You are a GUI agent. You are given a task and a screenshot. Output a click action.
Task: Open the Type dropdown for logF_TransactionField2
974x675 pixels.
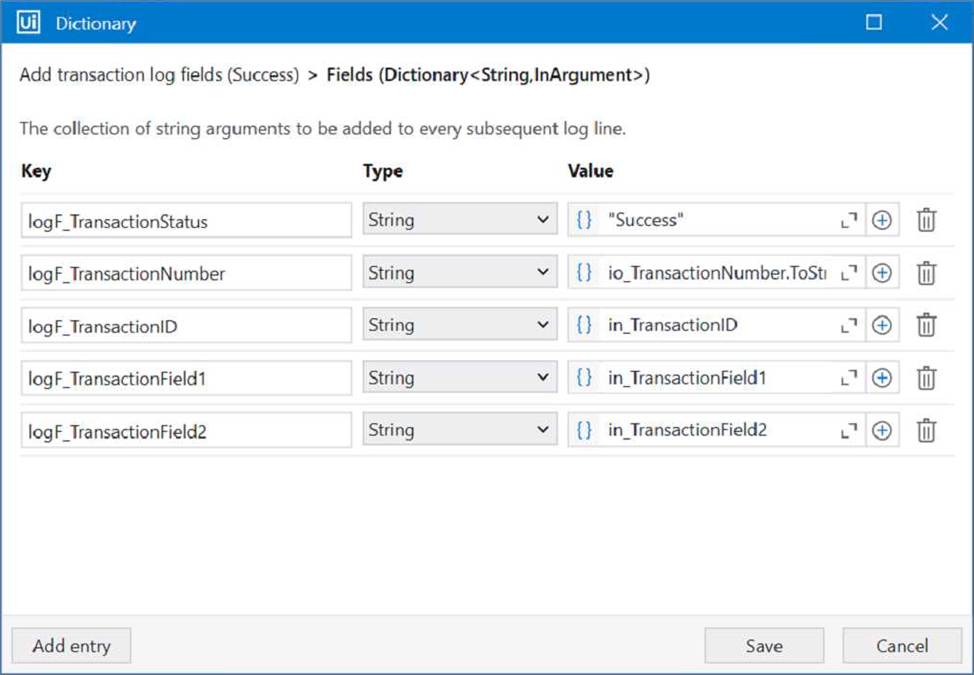(460, 430)
